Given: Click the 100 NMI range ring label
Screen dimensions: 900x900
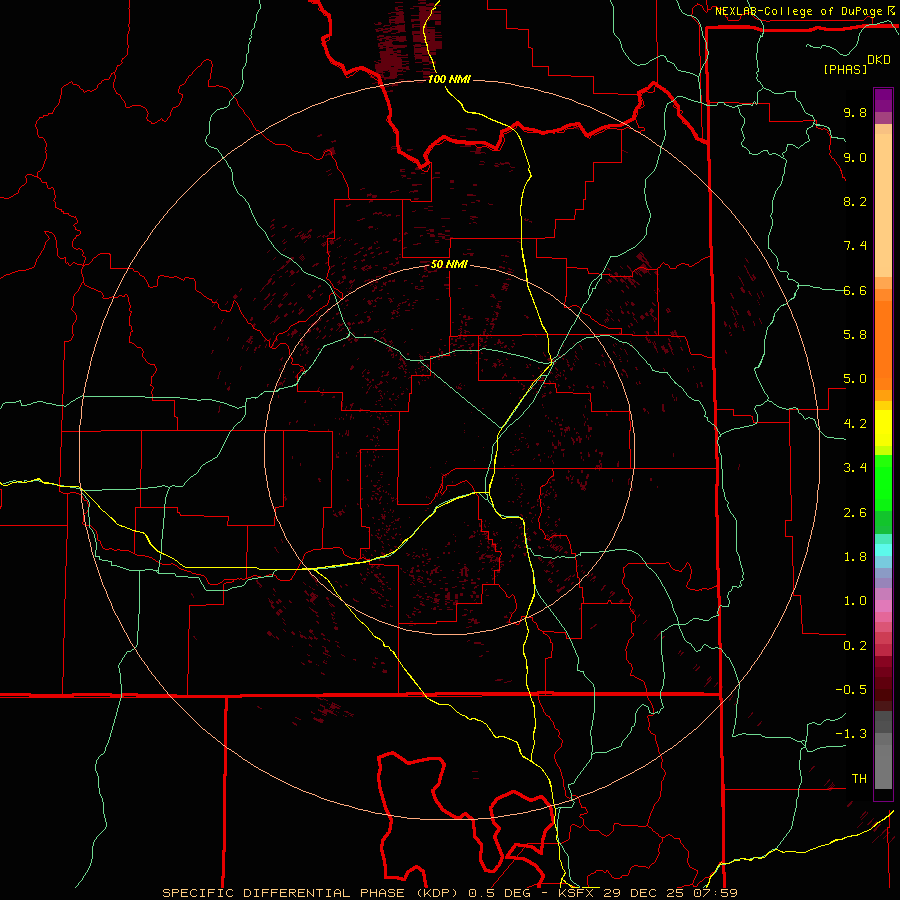Looking at the screenshot, I should tap(449, 79).
